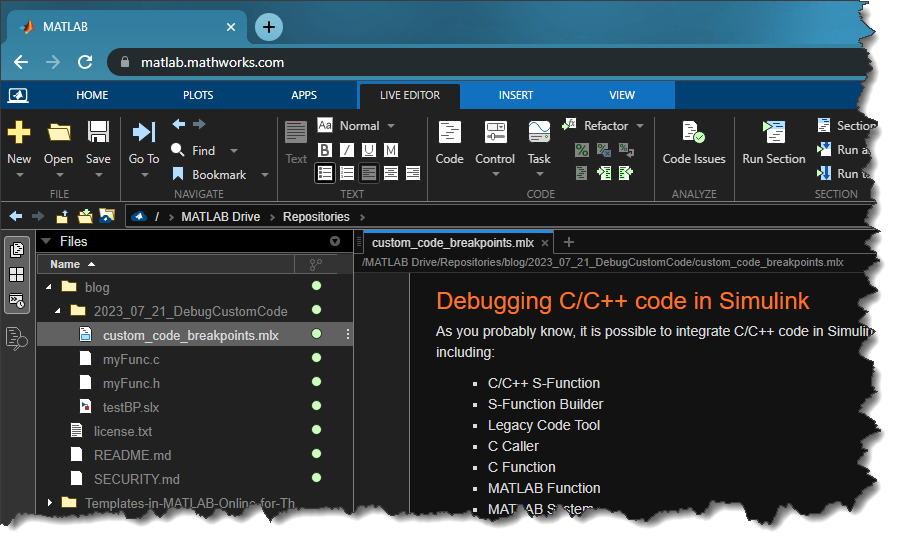
Task: Open testBP.slx in the file tree
Action: point(130,407)
